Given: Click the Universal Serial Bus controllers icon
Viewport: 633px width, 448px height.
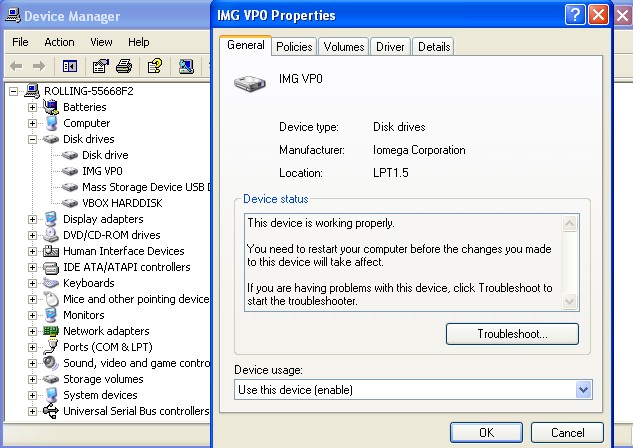Looking at the screenshot, I should click(51, 411).
